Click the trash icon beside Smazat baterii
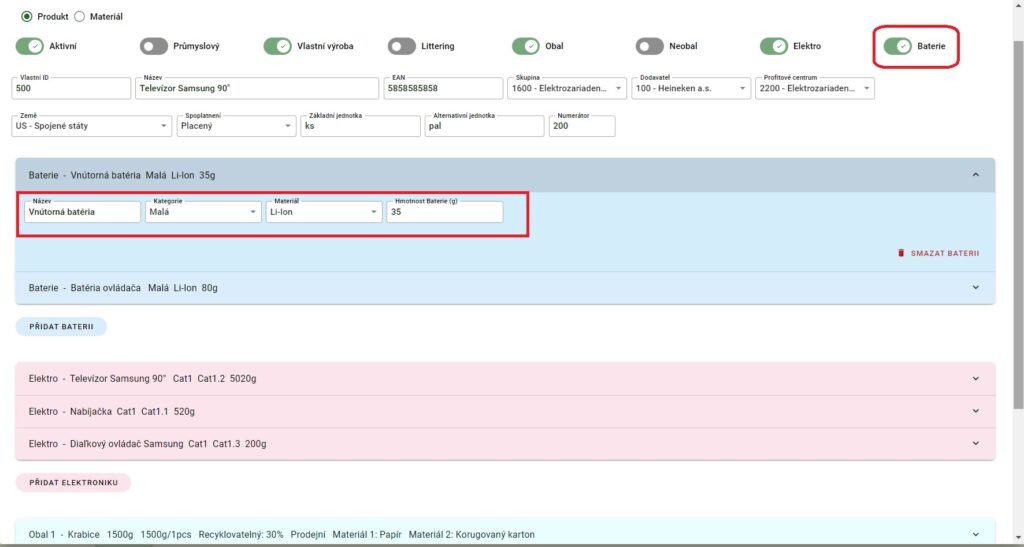This screenshot has width=1024, height=547. [x=901, y=253]
